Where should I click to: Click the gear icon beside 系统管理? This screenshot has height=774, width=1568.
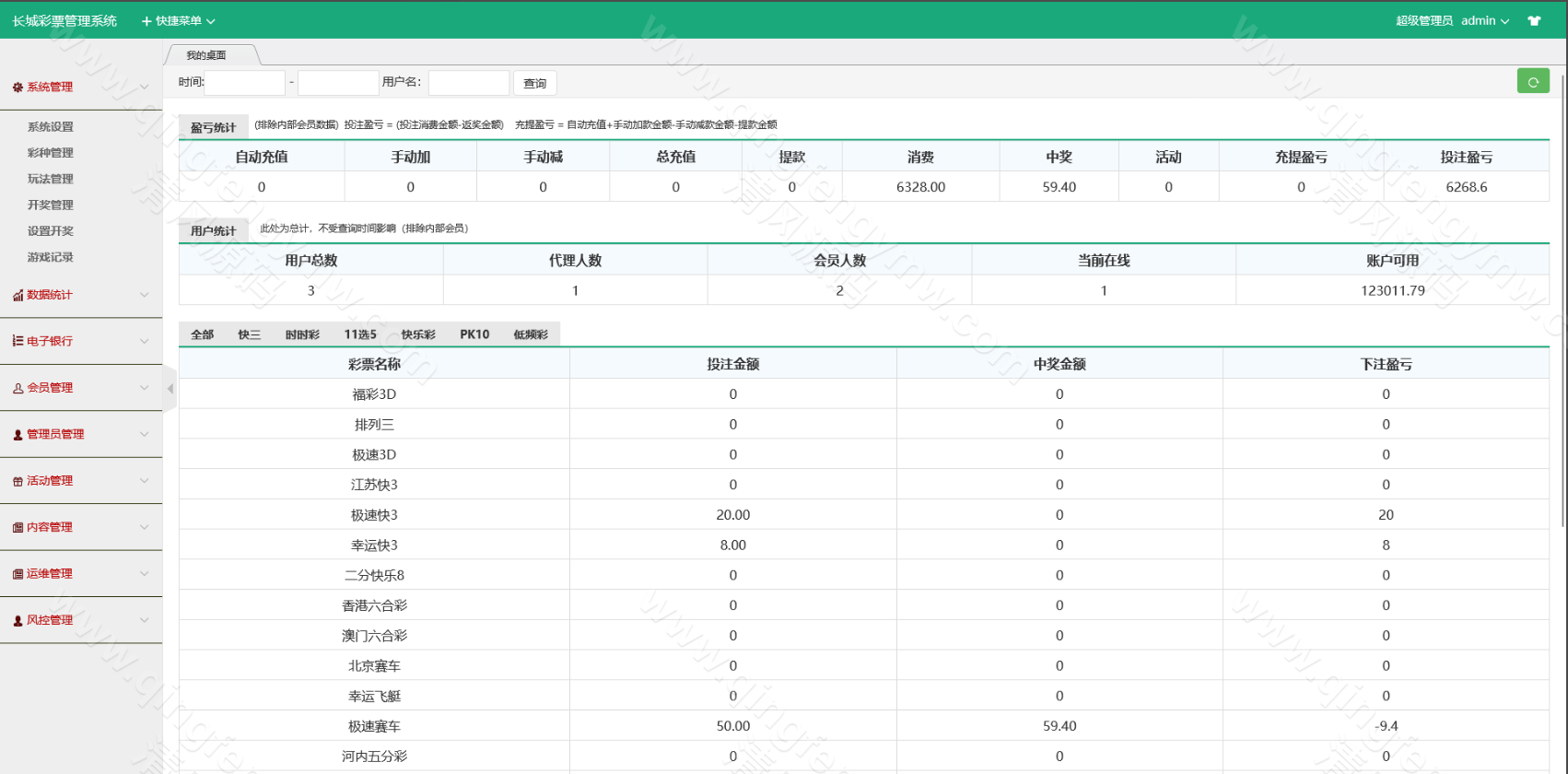tap(18, 88)
